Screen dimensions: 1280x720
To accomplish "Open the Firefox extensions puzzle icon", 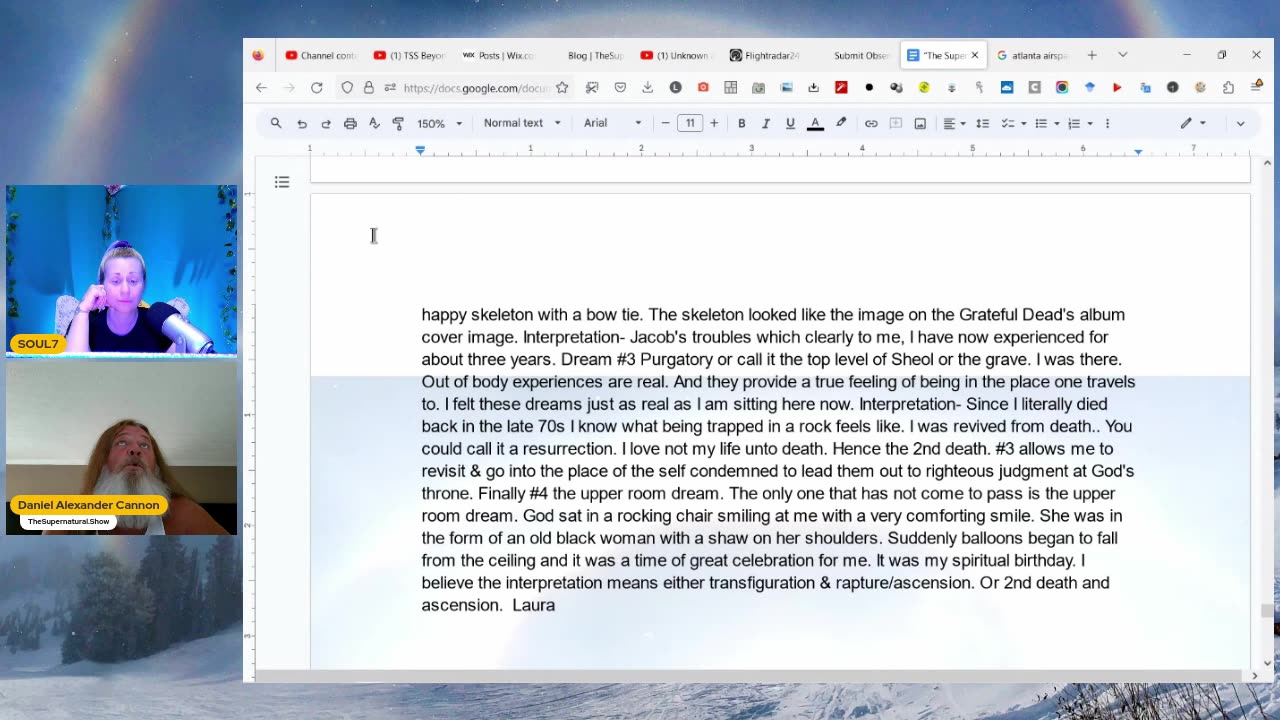I will coord(1228,88).
